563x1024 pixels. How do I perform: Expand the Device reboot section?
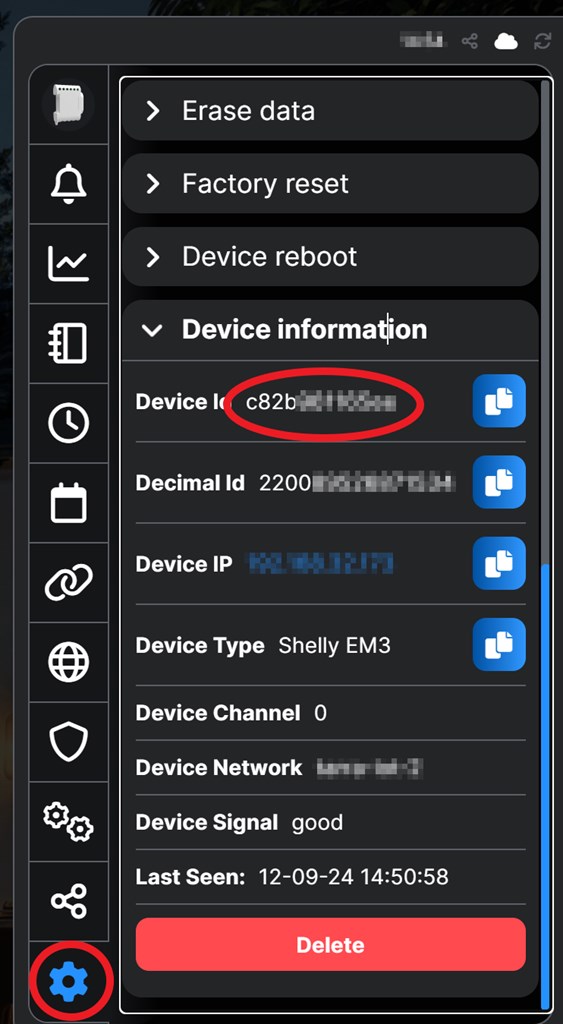point(330,257)
